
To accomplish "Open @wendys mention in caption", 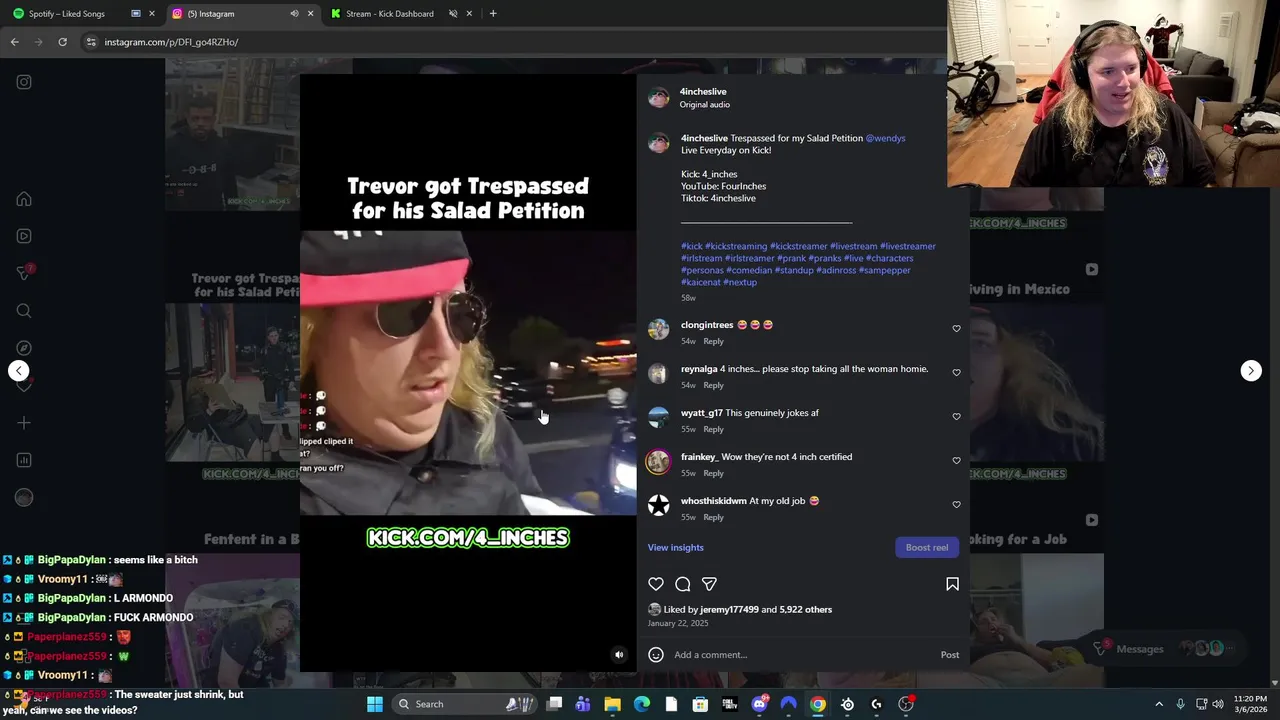I will (x=885, y=138).
